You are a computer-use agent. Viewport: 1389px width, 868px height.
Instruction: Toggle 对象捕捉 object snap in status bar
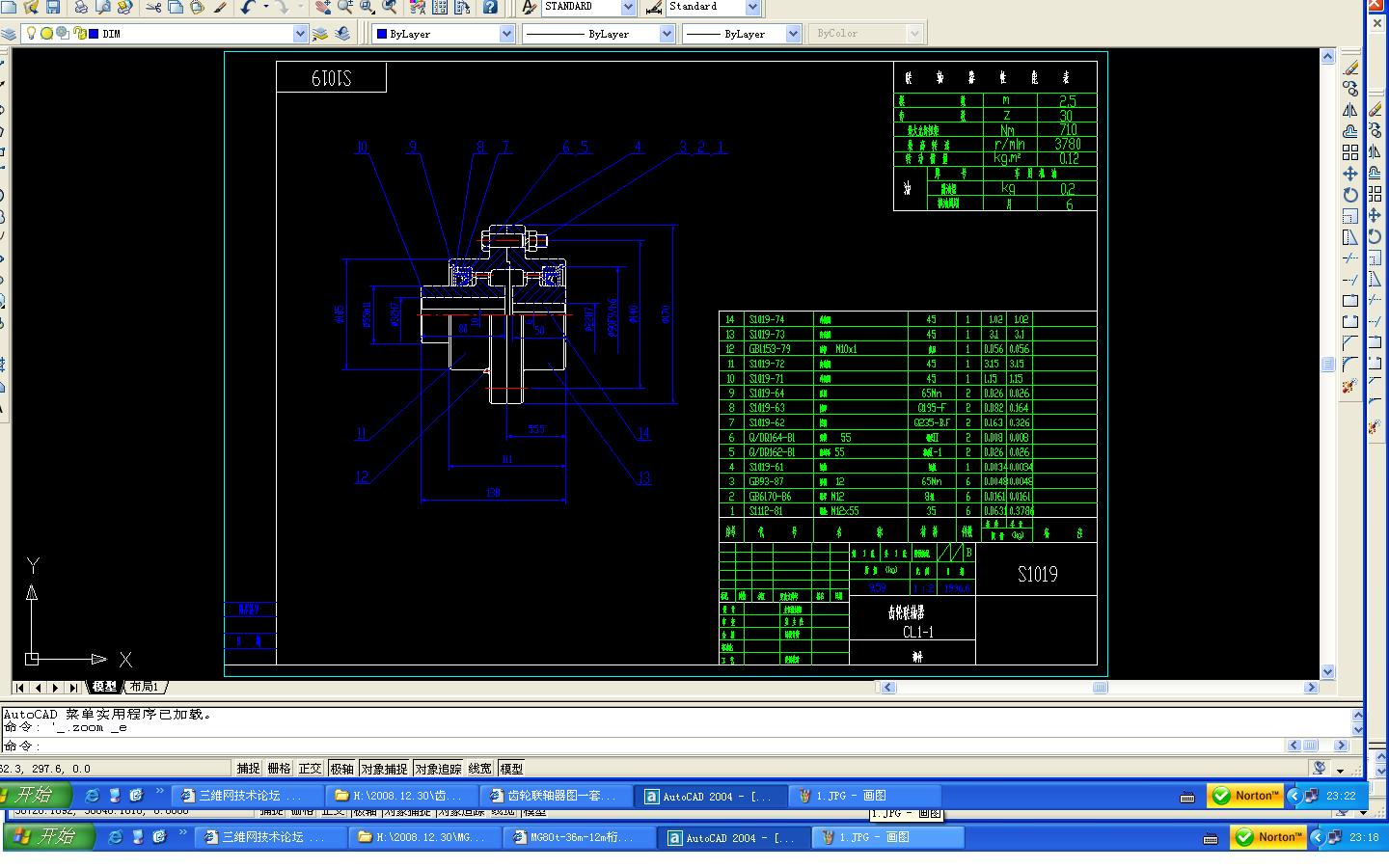point(384,769)
